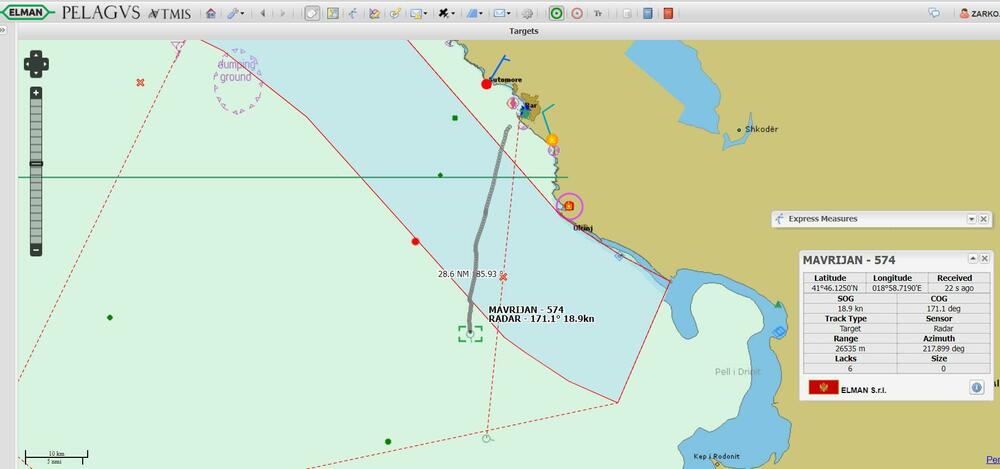Zoom in with the plus button
This screenshot has width=1000, height=469.
(36, 93)
